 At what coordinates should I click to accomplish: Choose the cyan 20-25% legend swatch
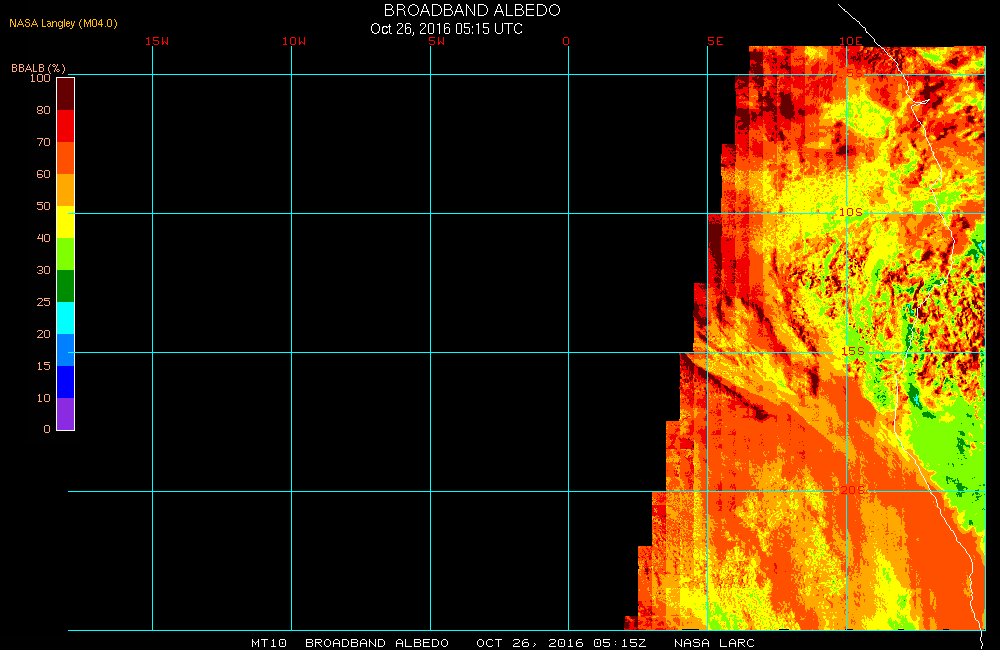pyautogui.click(x=65, y=317)
